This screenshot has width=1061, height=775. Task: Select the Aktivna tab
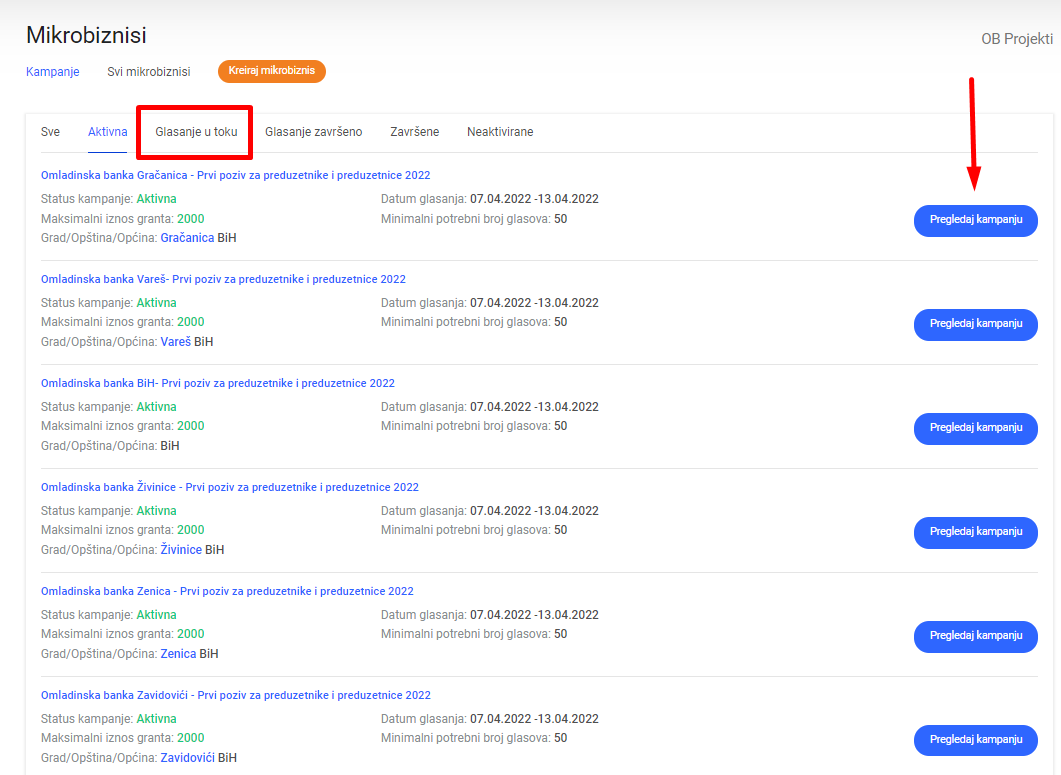click(107, 132)
